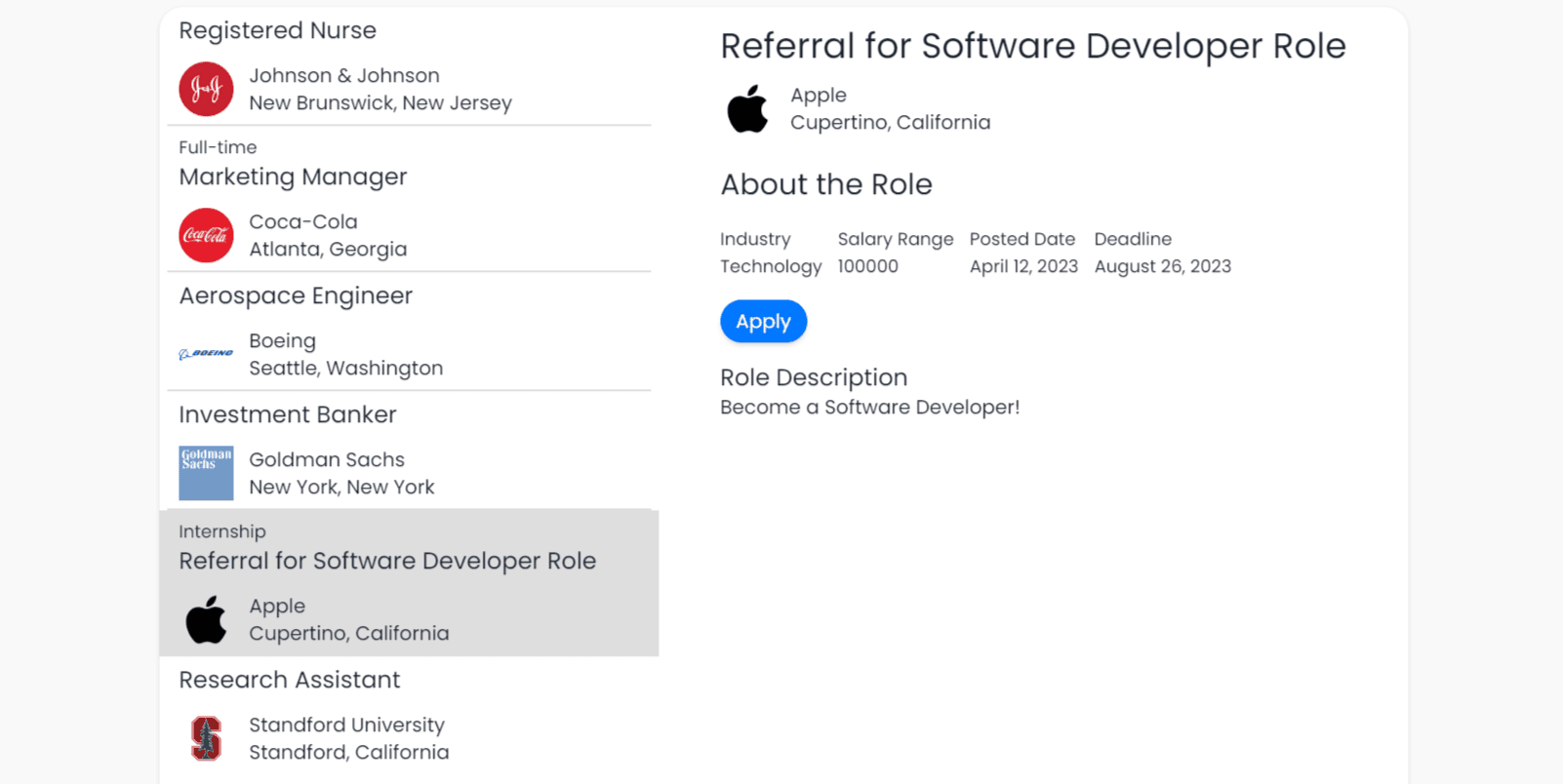Click 'Apple' name in detail header

tap(819, 95)
